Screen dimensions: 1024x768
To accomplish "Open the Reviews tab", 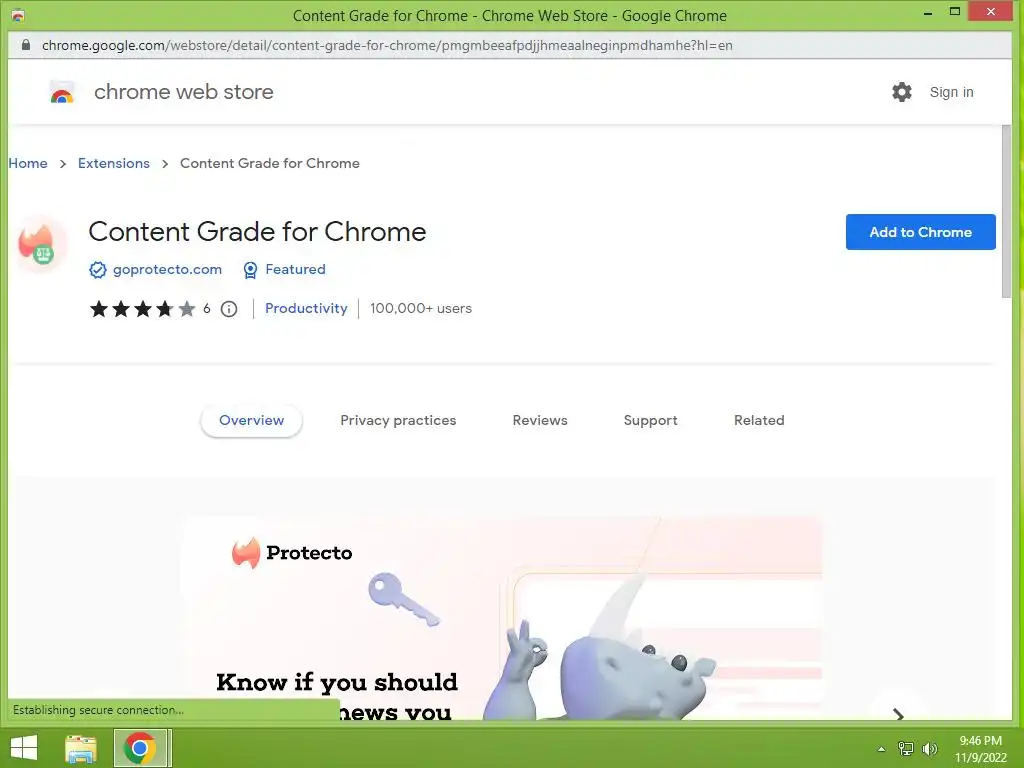I will pos(539,421).
